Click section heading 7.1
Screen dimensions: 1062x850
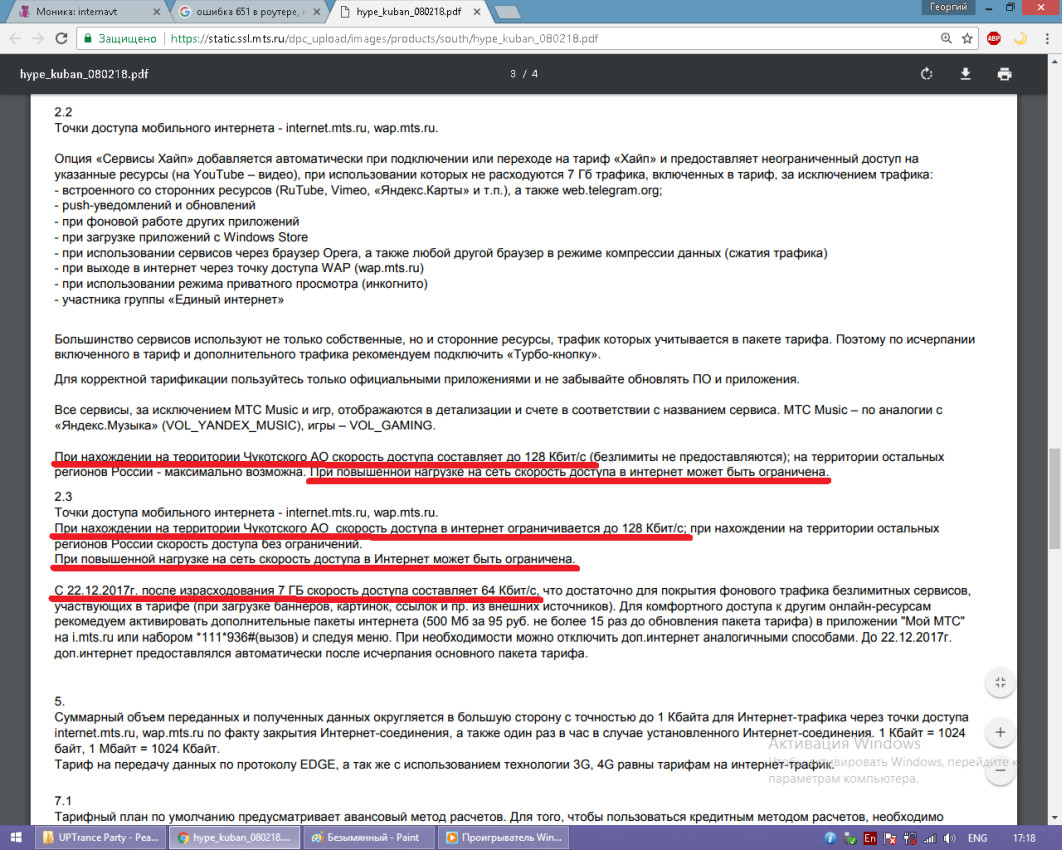tap(63, 801)
